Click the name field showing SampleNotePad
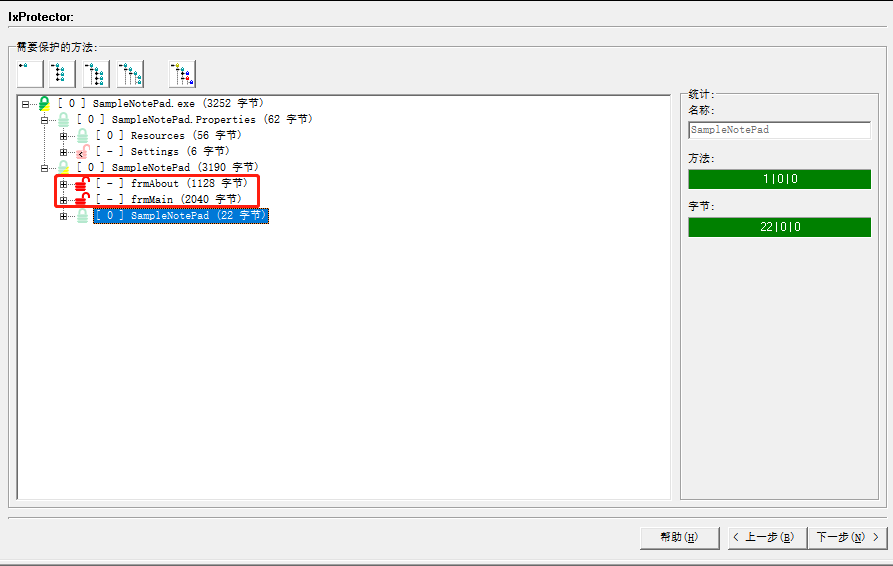 click(779, 130)
